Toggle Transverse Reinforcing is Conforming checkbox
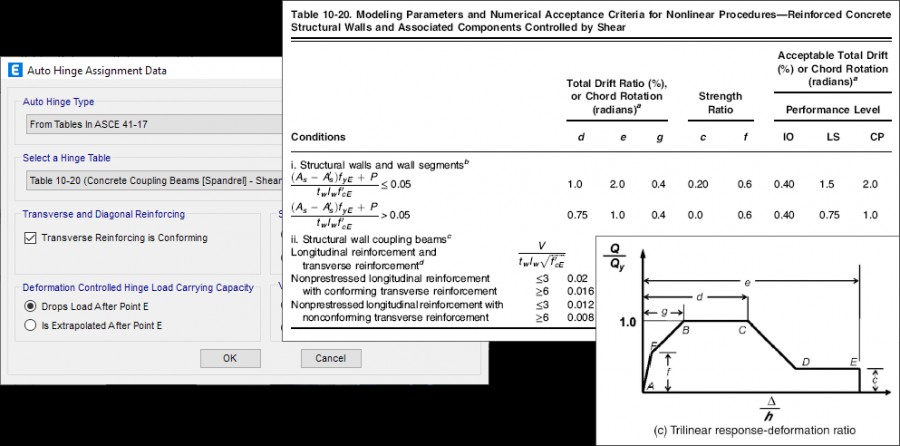This screenshot has height=446, width=900. tap(32, 238)
